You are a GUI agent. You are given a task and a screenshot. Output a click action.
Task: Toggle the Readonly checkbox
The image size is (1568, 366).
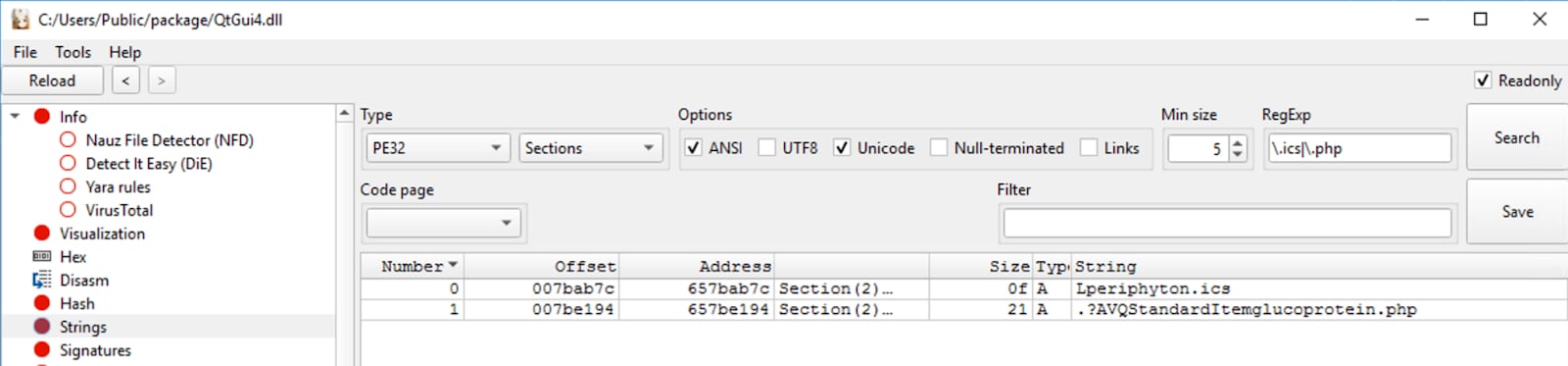(1483, 80)
